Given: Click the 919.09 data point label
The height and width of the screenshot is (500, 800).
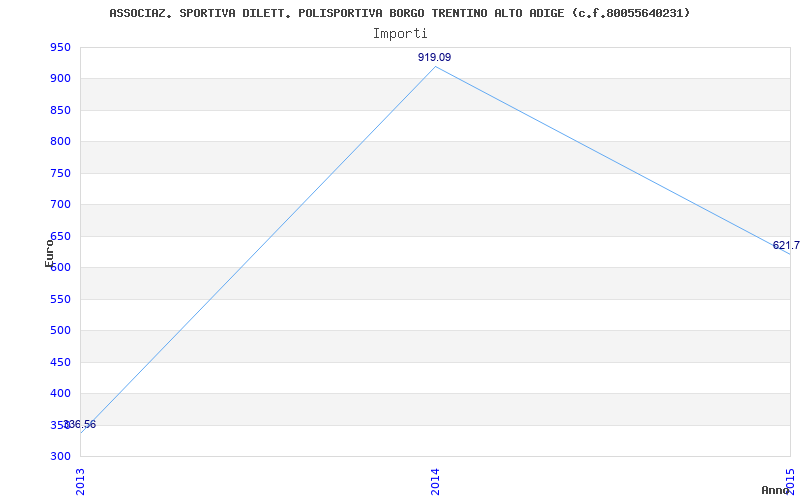Looking at the screenshot, I should [x=434, y=57].
